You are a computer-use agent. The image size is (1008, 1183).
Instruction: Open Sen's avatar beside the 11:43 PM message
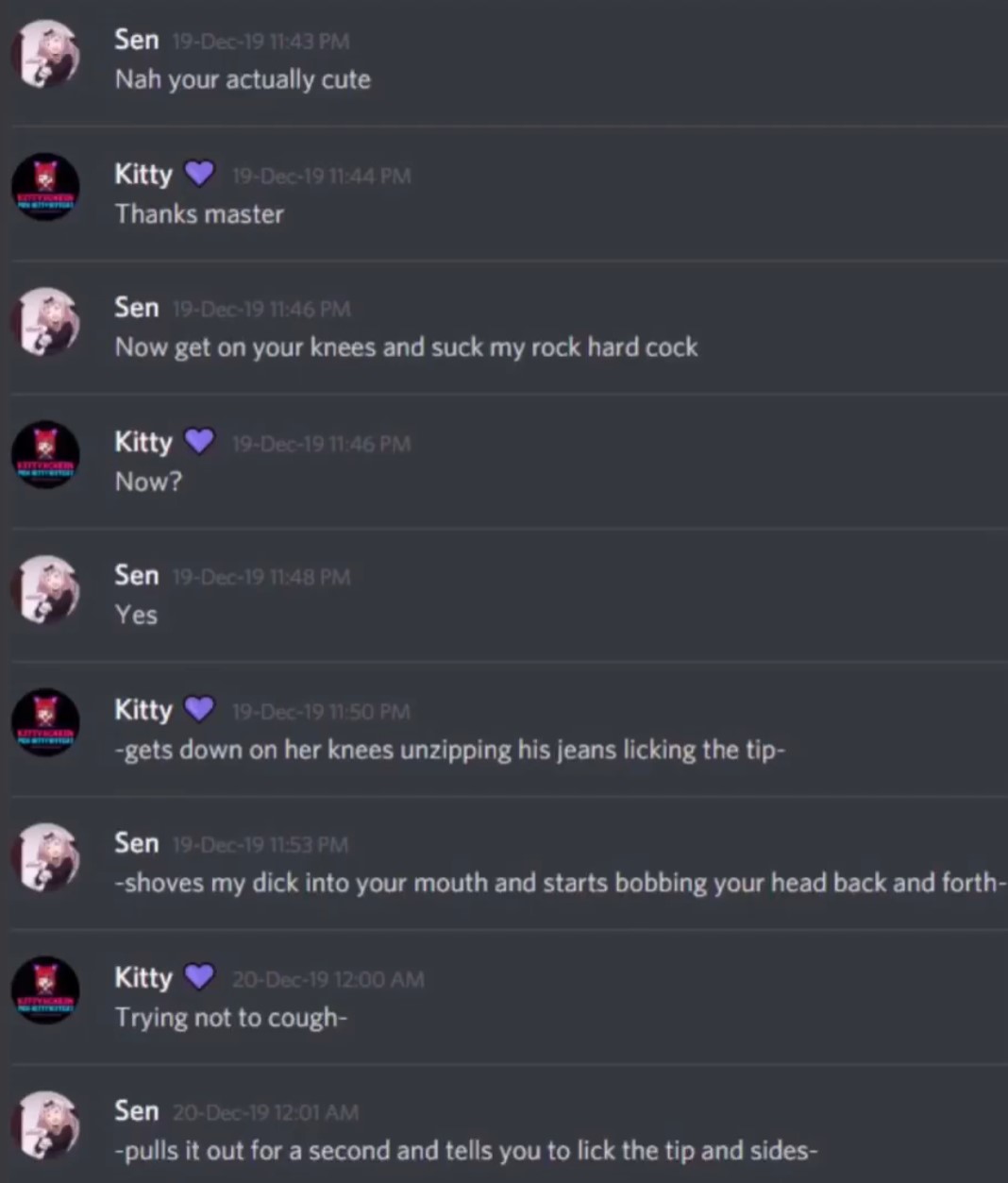45,55
